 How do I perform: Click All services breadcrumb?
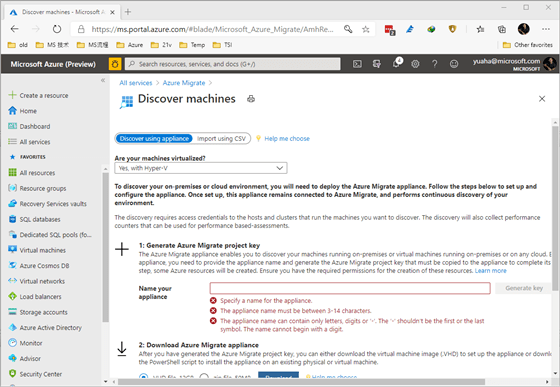coord(136,83)
